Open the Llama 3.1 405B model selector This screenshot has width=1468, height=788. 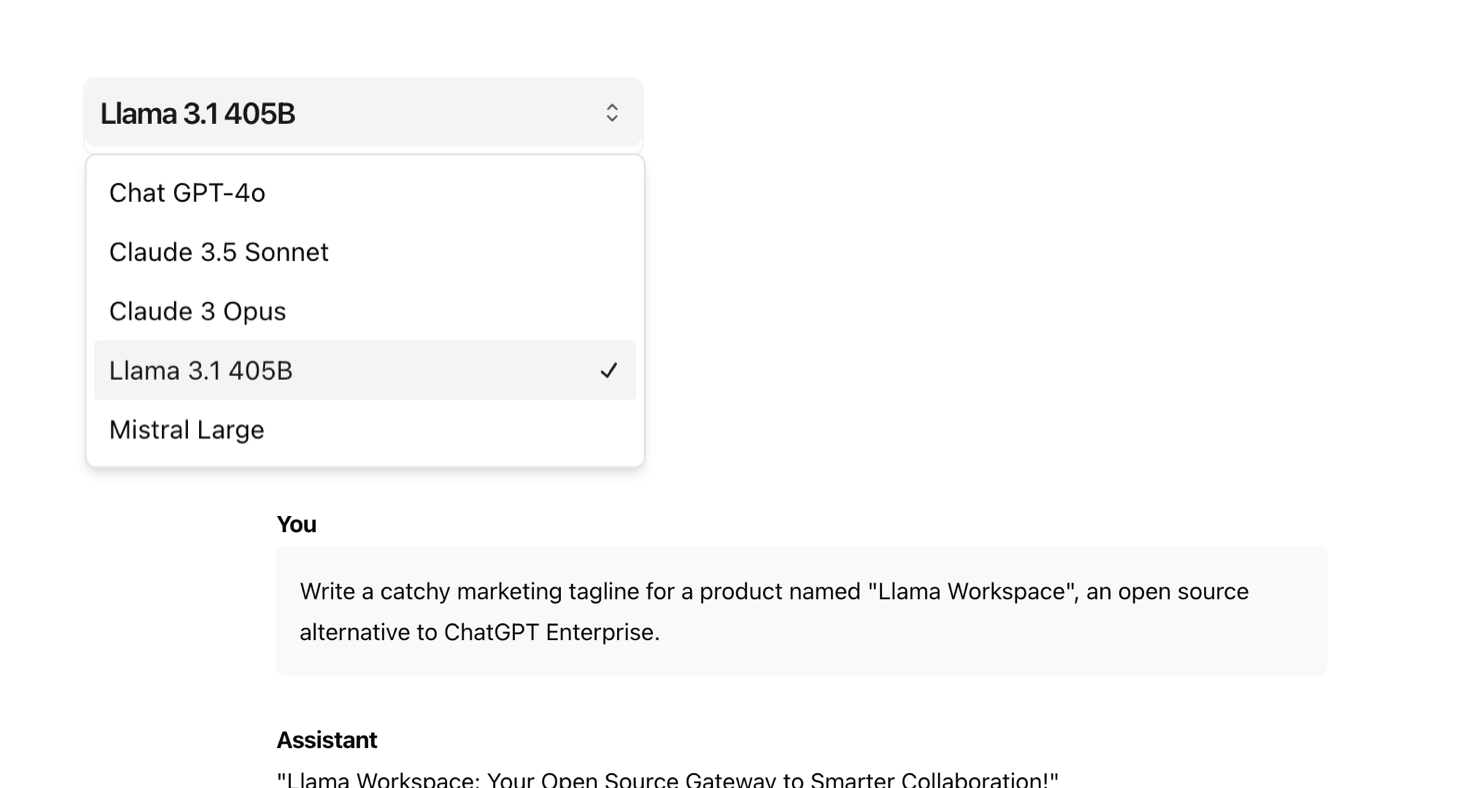363,113
